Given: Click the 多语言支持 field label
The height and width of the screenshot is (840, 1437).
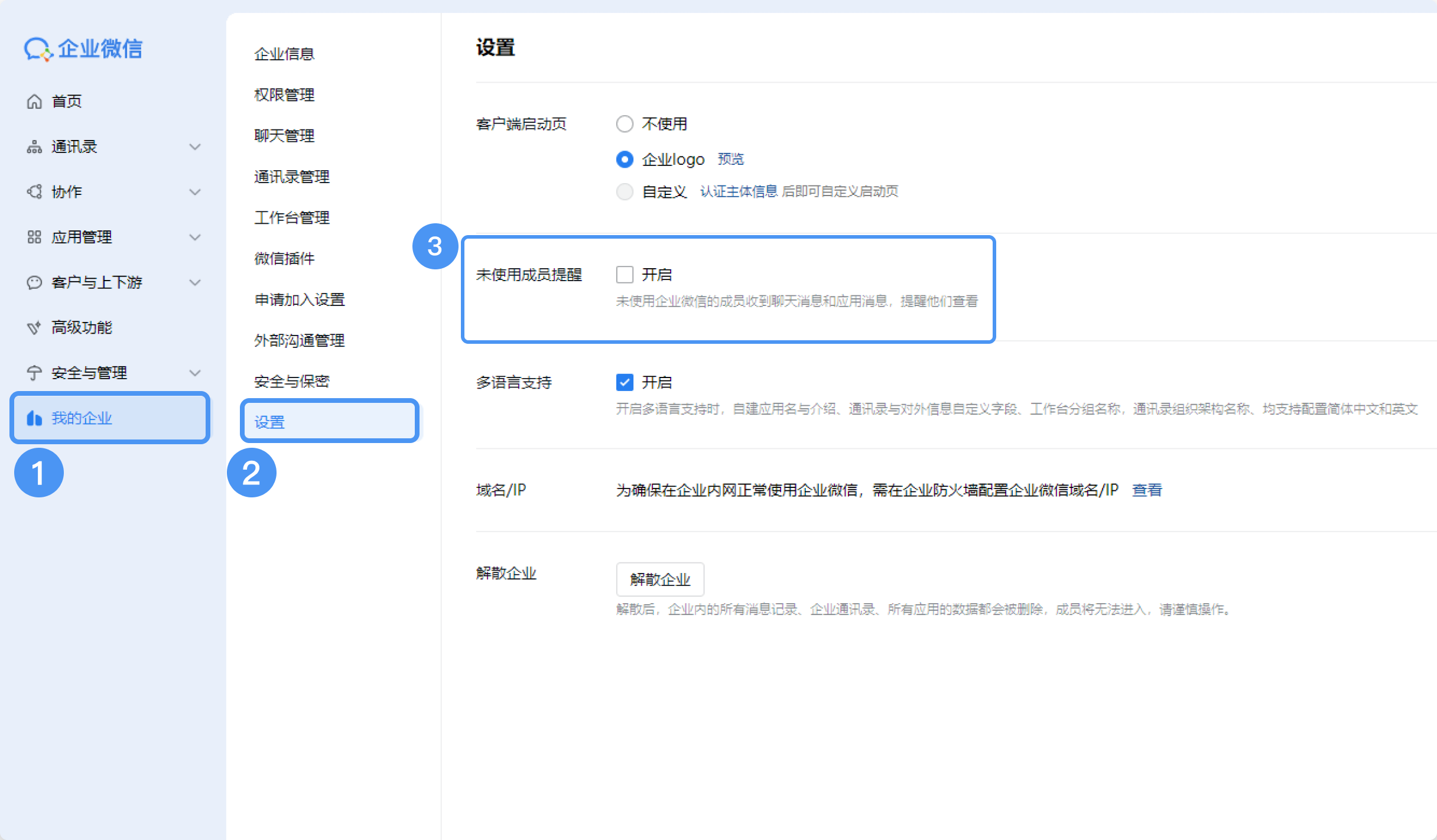Looking at the screenshot, I should point(514,383).
